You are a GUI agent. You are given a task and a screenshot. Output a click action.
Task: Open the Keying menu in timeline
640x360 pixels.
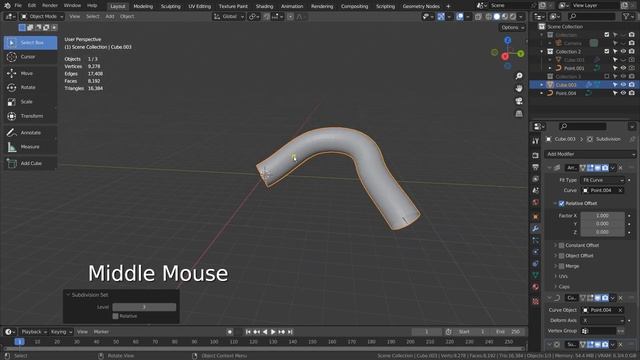tap(60, 332)
